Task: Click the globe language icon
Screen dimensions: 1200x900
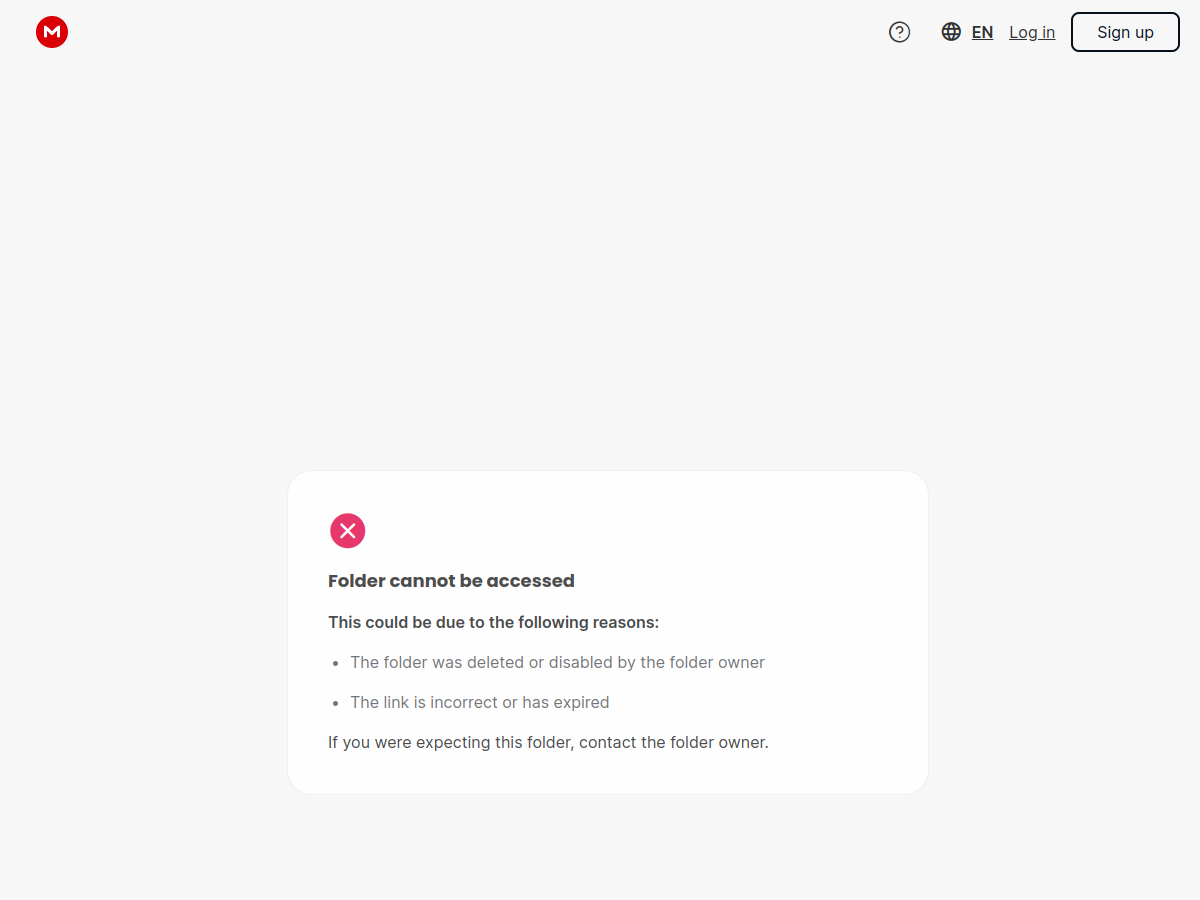Action: point(951,32)
